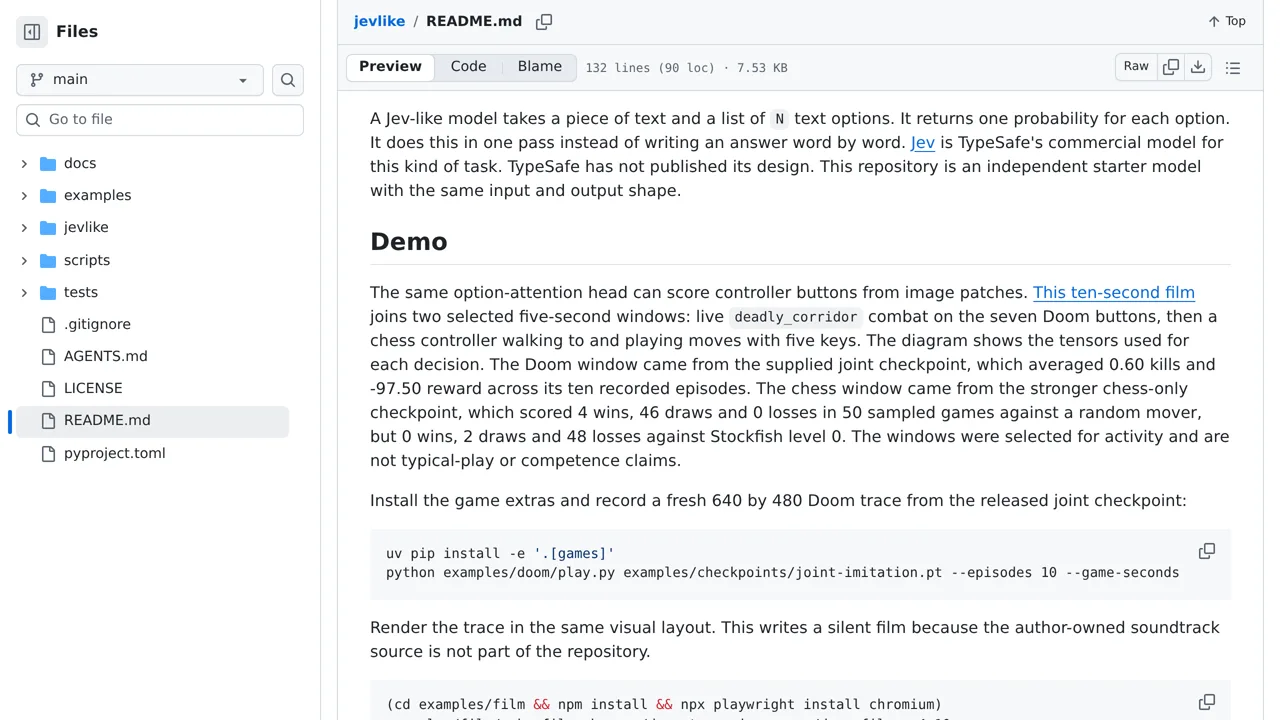Click the README.md file icon in tree
Viewport: 1280px width, 720px height.
[48, 420]
